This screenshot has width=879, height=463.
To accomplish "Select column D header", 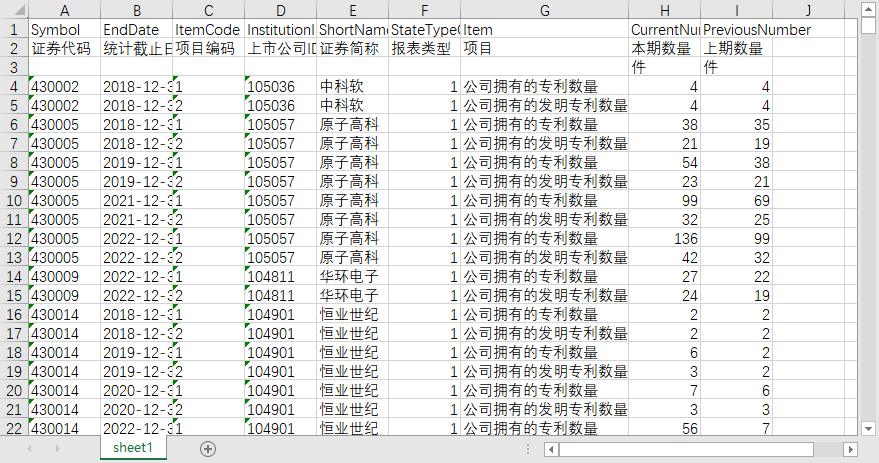I will [281, 10].
